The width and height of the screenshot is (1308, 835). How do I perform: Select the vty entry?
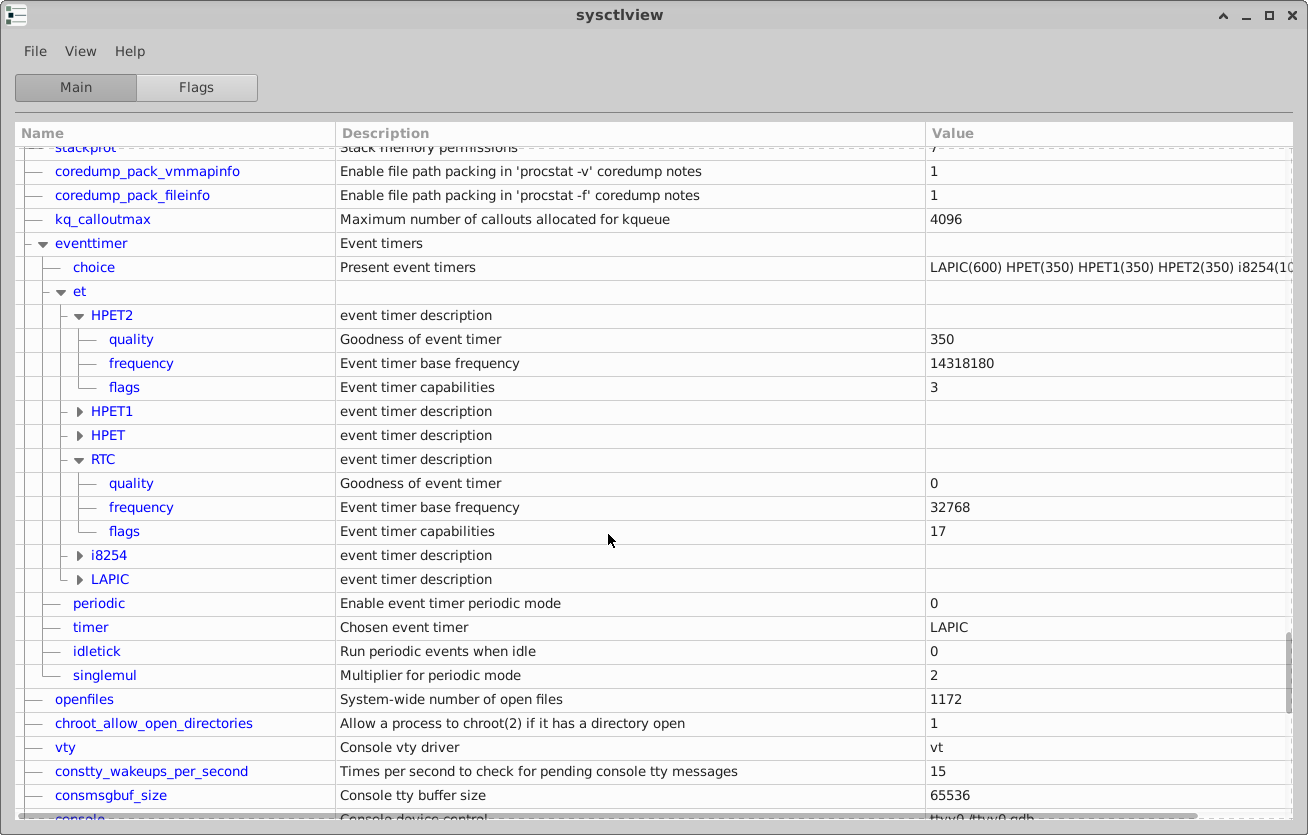point(65,748)
